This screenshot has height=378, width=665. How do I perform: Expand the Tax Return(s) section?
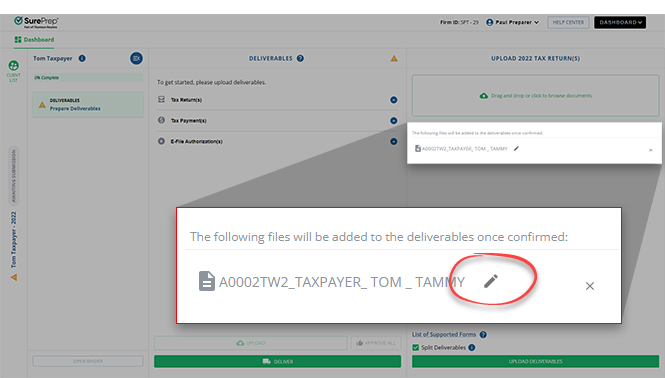(x=394, y=100)
